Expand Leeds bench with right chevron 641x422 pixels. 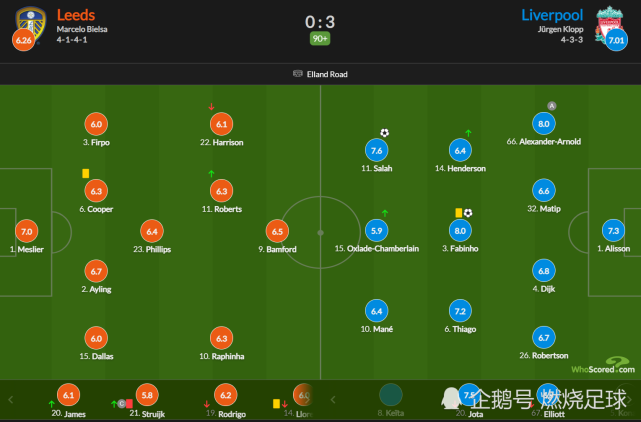pos(307,400)
